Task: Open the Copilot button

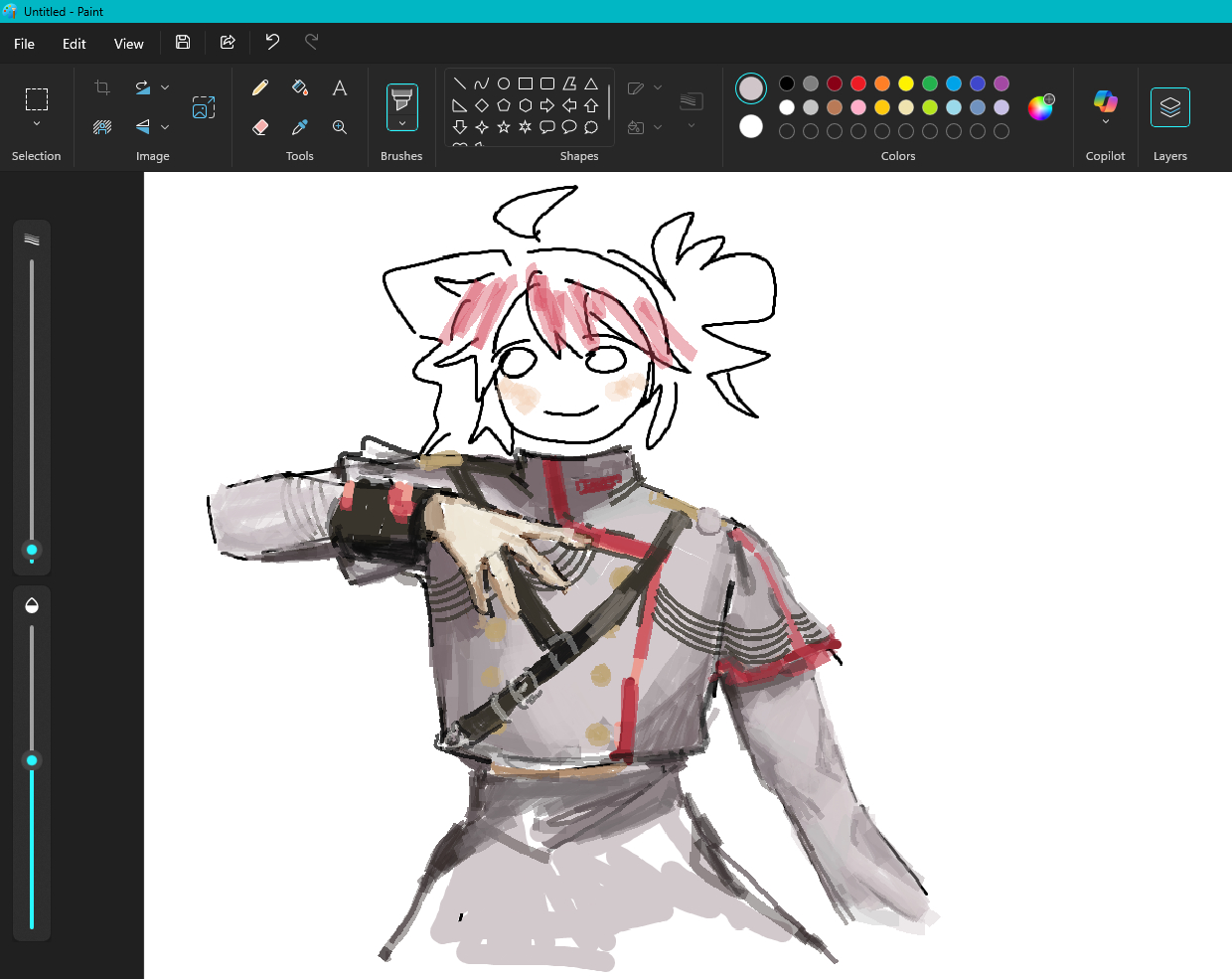Action: click(x=1105, y=107)
